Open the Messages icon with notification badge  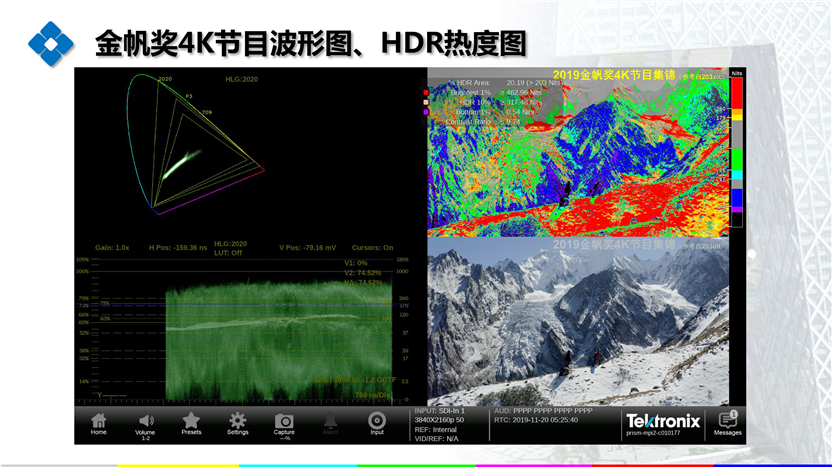coord(727,423)
